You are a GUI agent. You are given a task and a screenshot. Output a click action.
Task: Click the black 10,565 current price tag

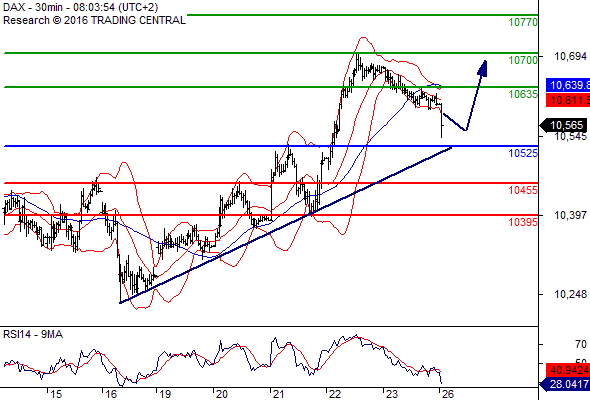coord(564,125)
